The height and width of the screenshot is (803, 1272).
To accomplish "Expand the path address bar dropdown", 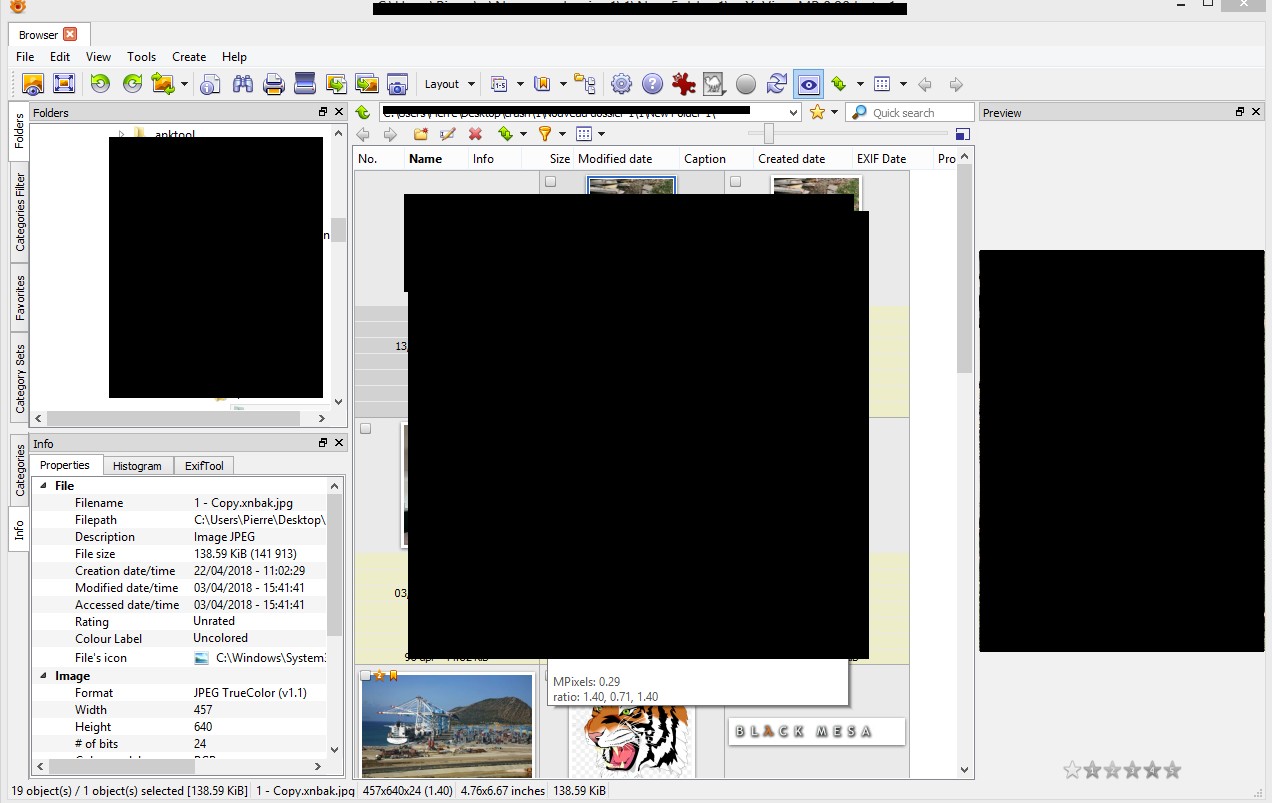I will (794, 113).
